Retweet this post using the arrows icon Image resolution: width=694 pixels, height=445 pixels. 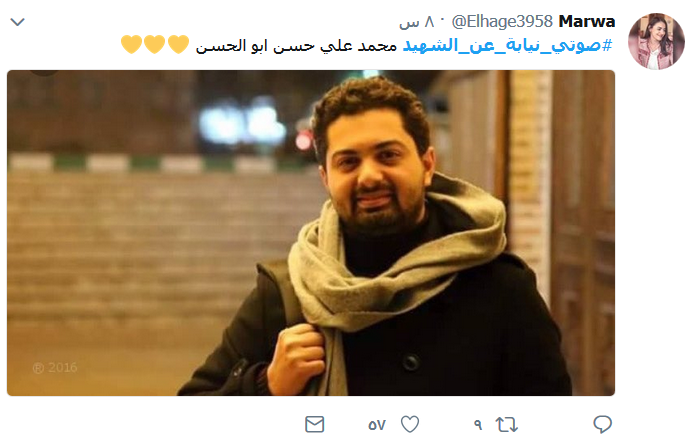click(x=506, y=425)
